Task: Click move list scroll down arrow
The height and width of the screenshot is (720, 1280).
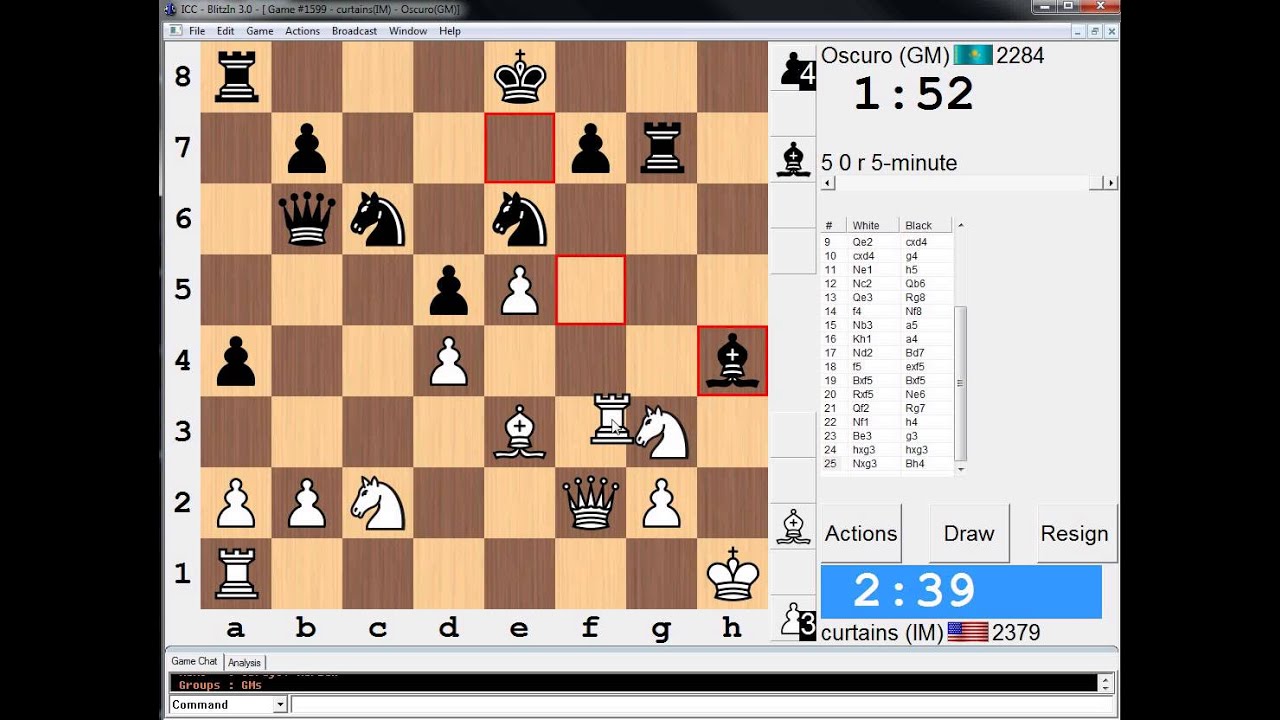Action: click(x=960, y=469)
